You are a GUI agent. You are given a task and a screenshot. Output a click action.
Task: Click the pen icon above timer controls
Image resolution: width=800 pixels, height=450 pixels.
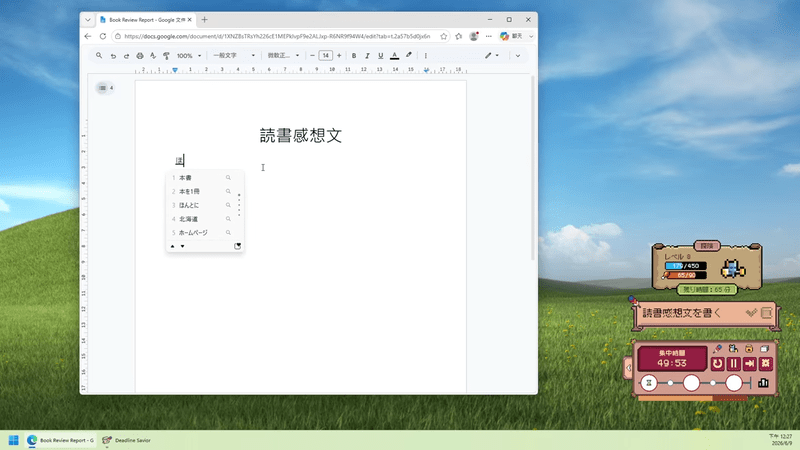pos(717,348)
